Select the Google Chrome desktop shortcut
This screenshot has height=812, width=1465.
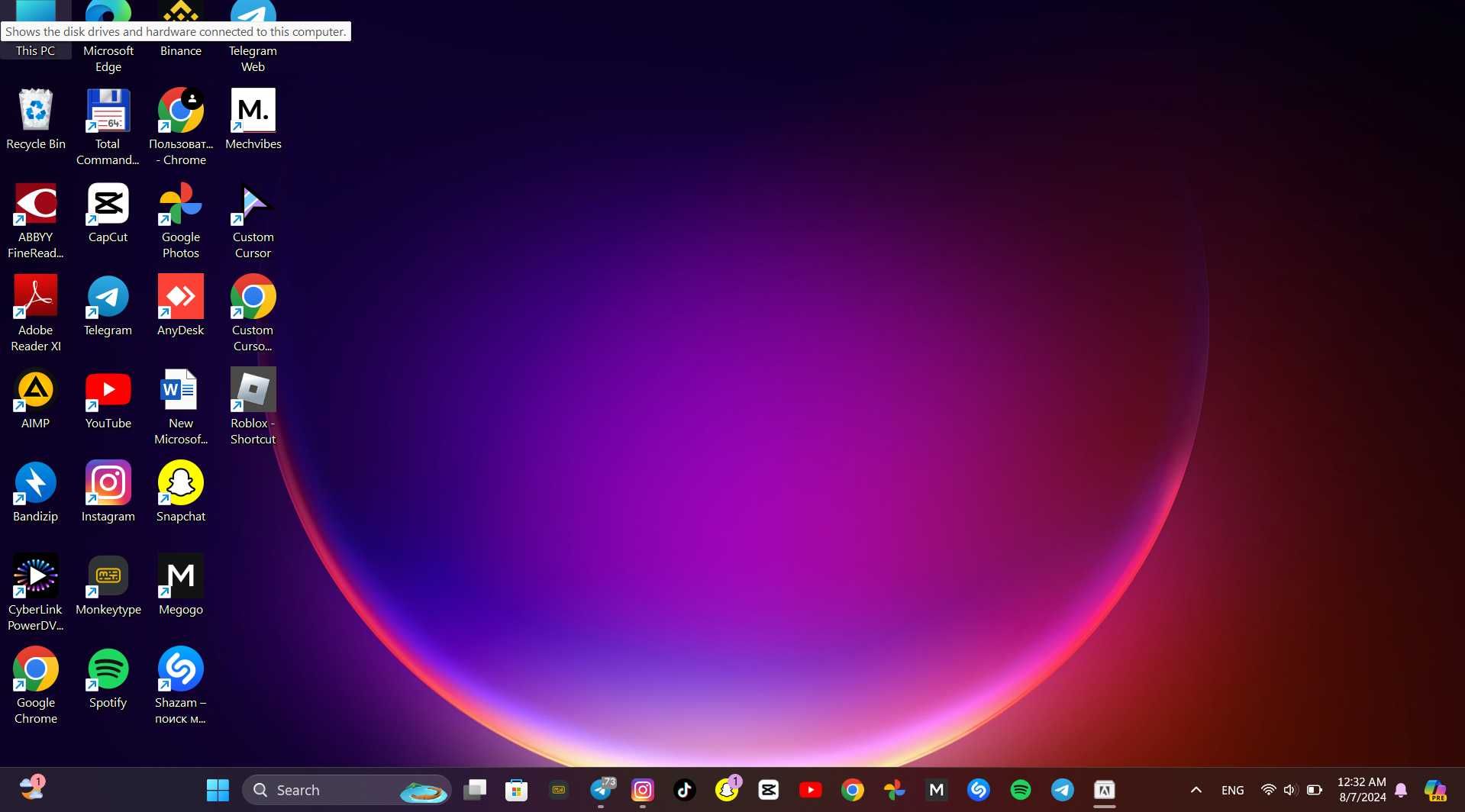coord(36,685)
